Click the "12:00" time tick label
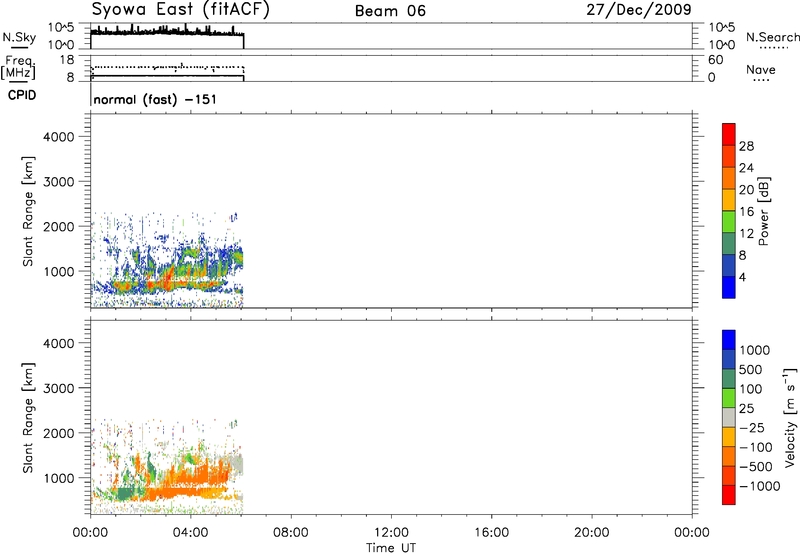800x554 pixels. pyautogui.click(x=391, y=533)
